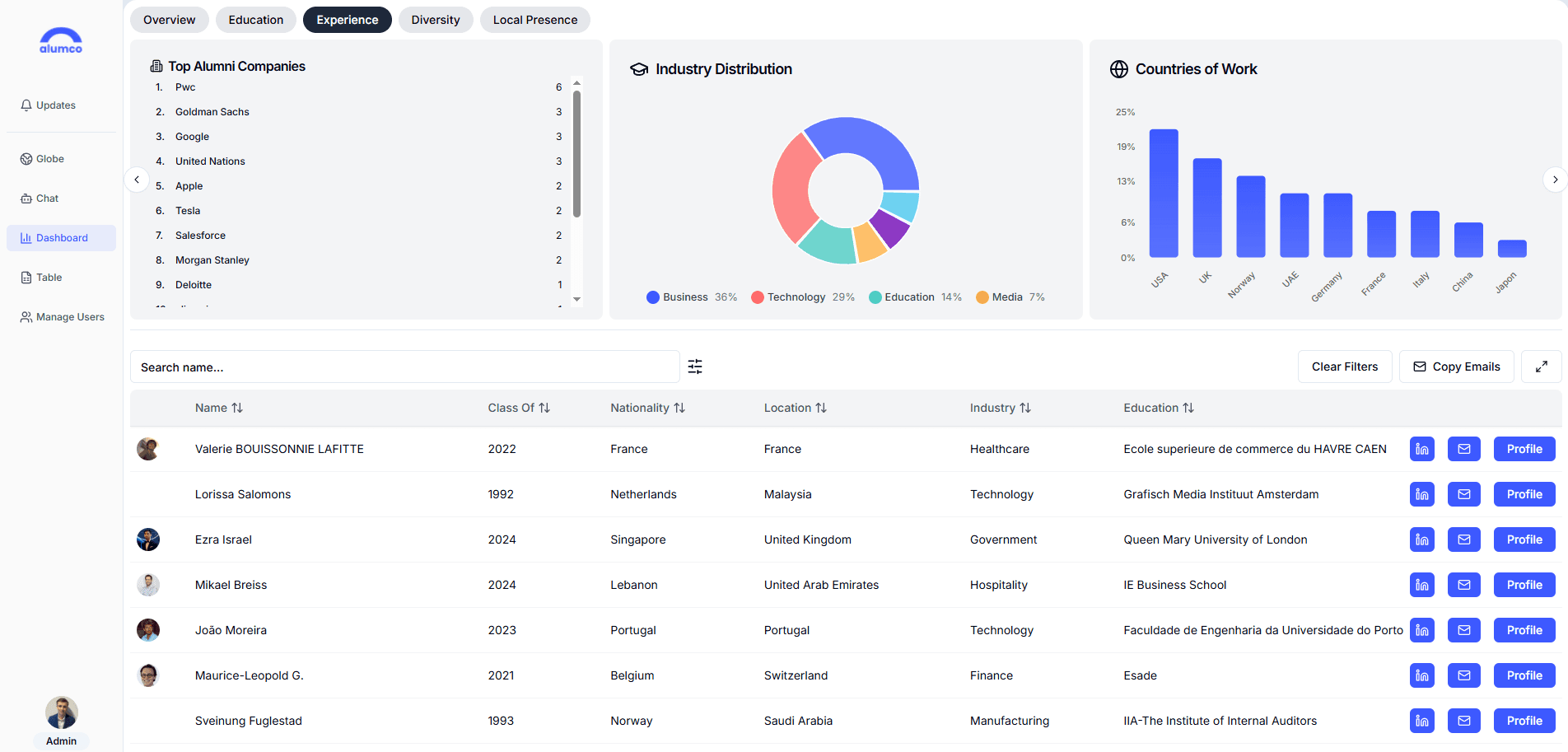The height and width of the screenshot is (752, 1568).
Task: Expand the alumni table to fullscreen
Action: [1542, 366]
